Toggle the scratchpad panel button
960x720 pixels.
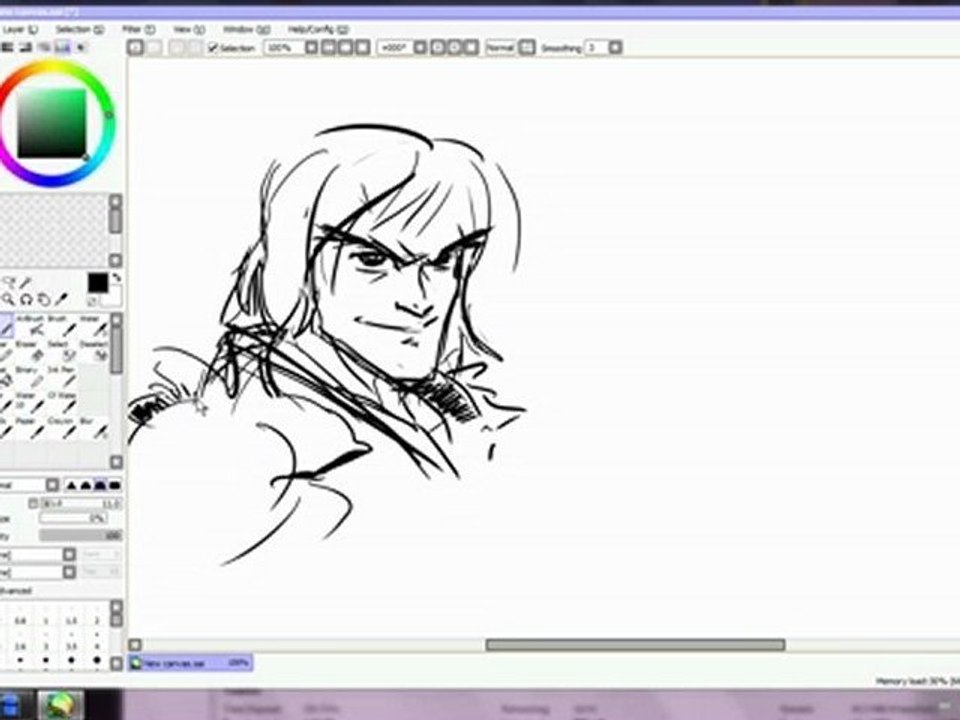click(81, 47)
